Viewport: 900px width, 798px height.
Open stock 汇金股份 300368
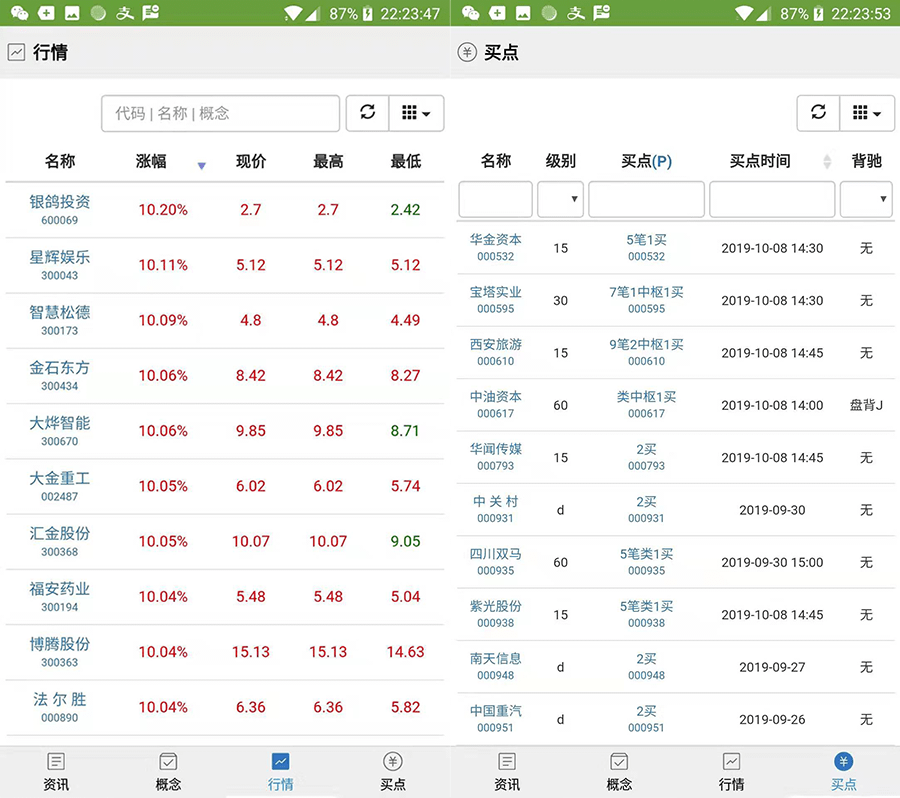(60, 541)
